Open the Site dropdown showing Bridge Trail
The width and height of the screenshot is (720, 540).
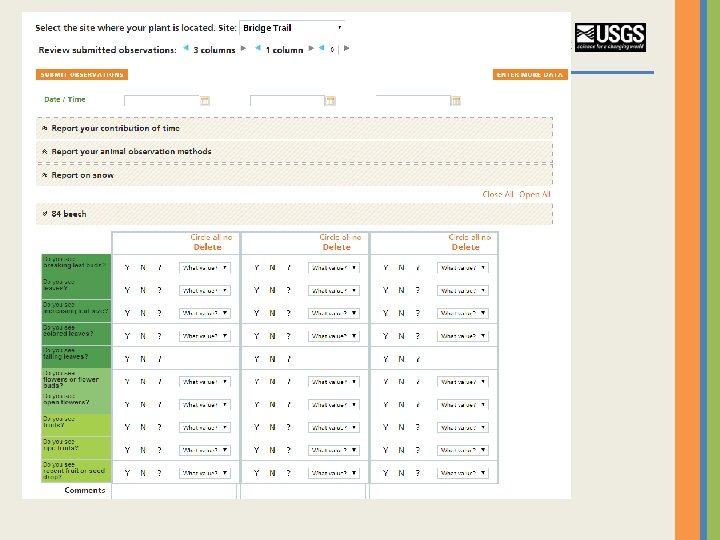[292, 28]
